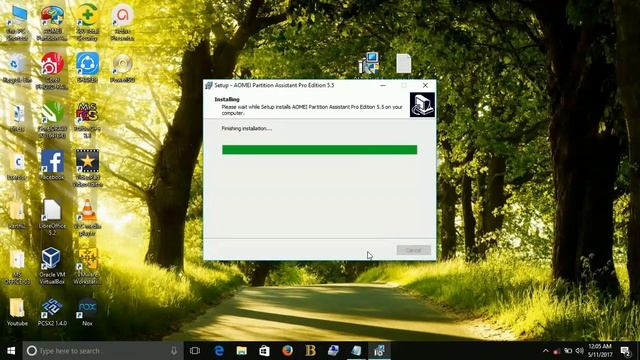
Task: Open the PowerISO disc icon shortcut
Action: pos(122,67)
